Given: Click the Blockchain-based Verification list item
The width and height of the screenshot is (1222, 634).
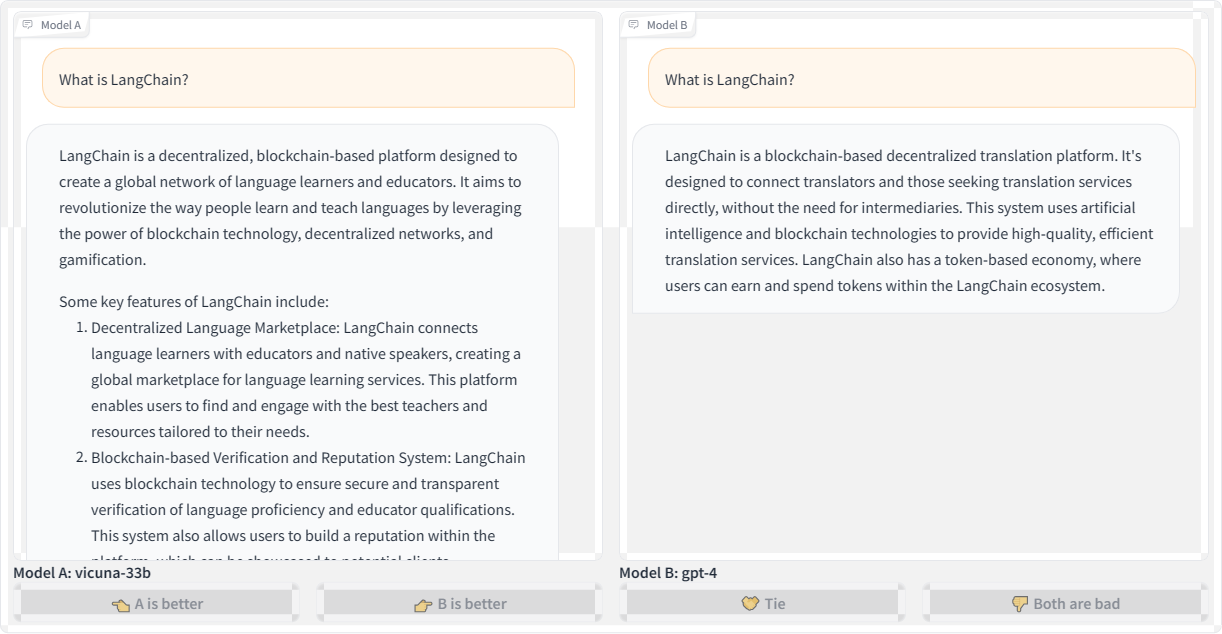Looking at the screenshot, I should click(307, 497).
